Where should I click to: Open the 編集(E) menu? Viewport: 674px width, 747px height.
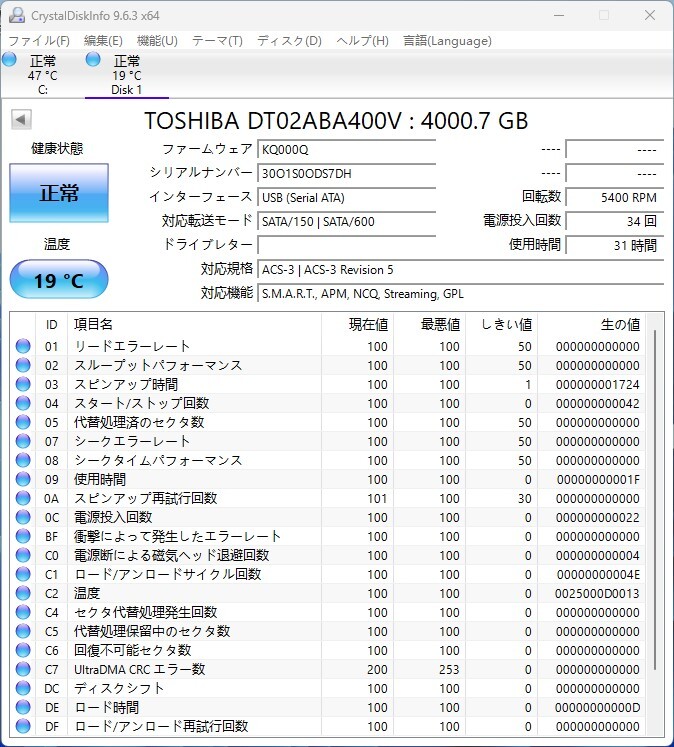point(103,41)
